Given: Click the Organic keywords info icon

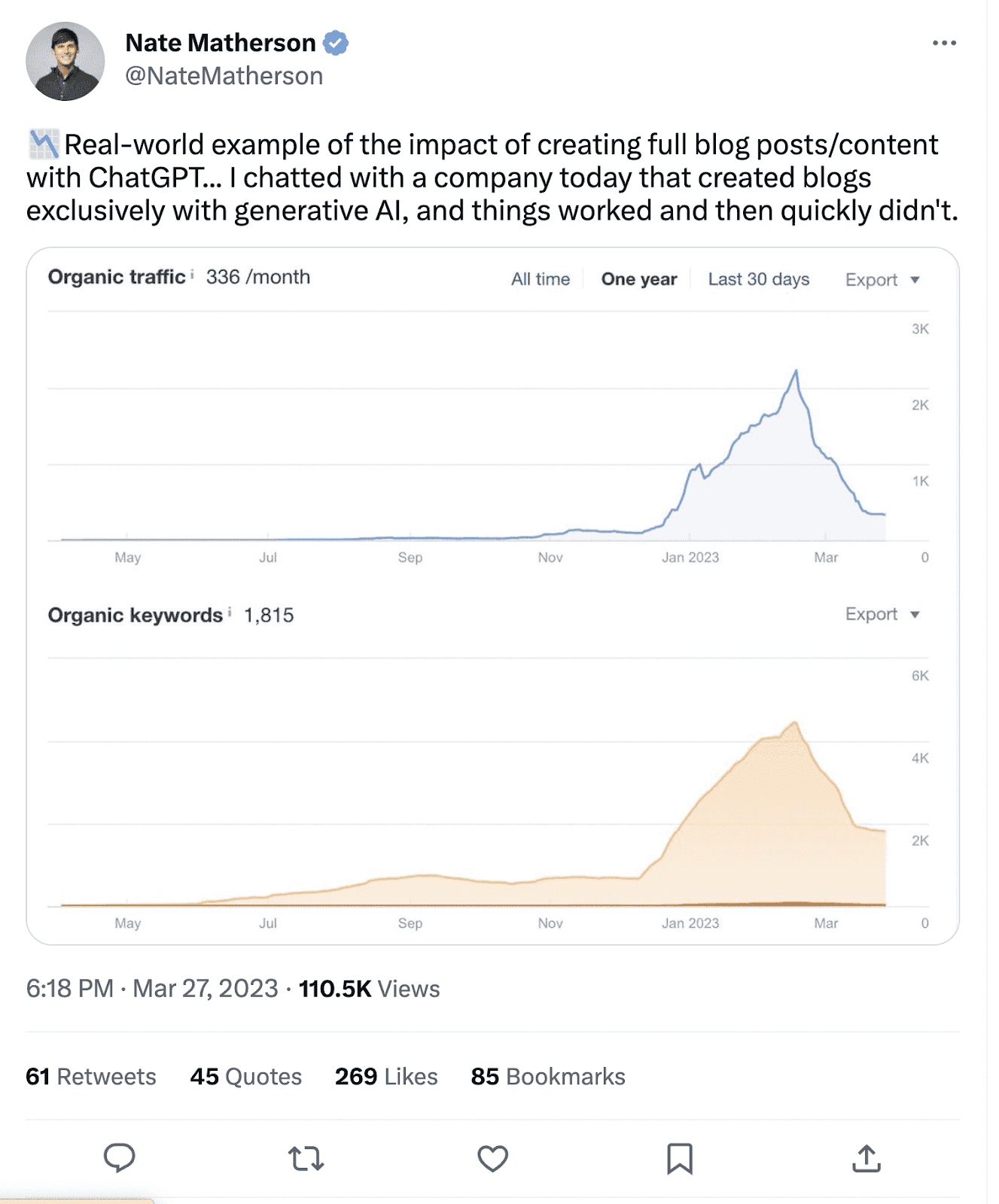Looking at the screenshot, I should (x=230, y=613).
